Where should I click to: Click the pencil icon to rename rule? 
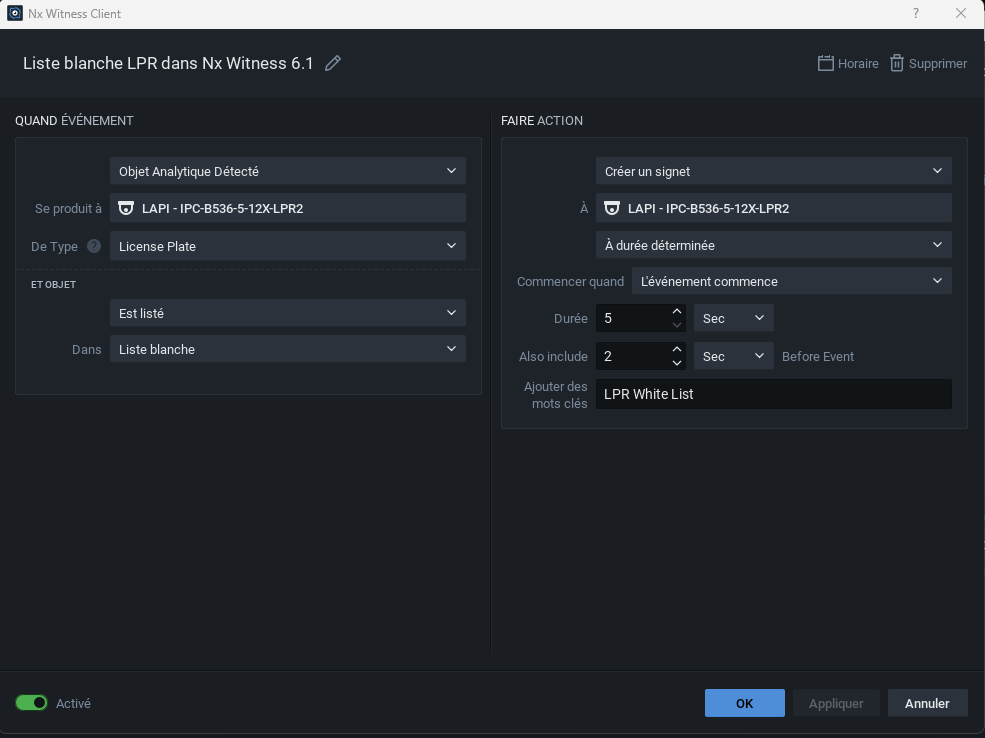pos(333,63)
